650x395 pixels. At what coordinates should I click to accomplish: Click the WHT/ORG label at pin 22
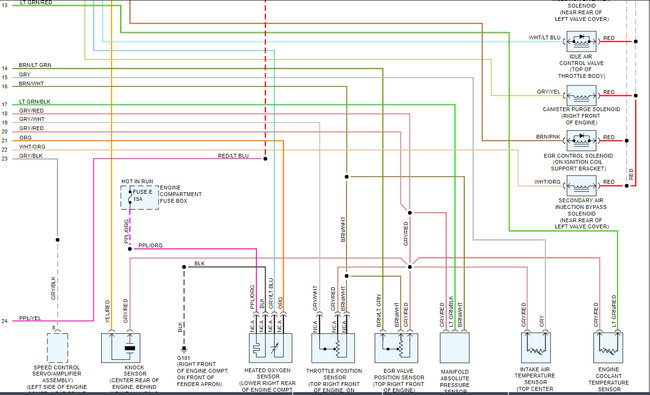(32, 147)
